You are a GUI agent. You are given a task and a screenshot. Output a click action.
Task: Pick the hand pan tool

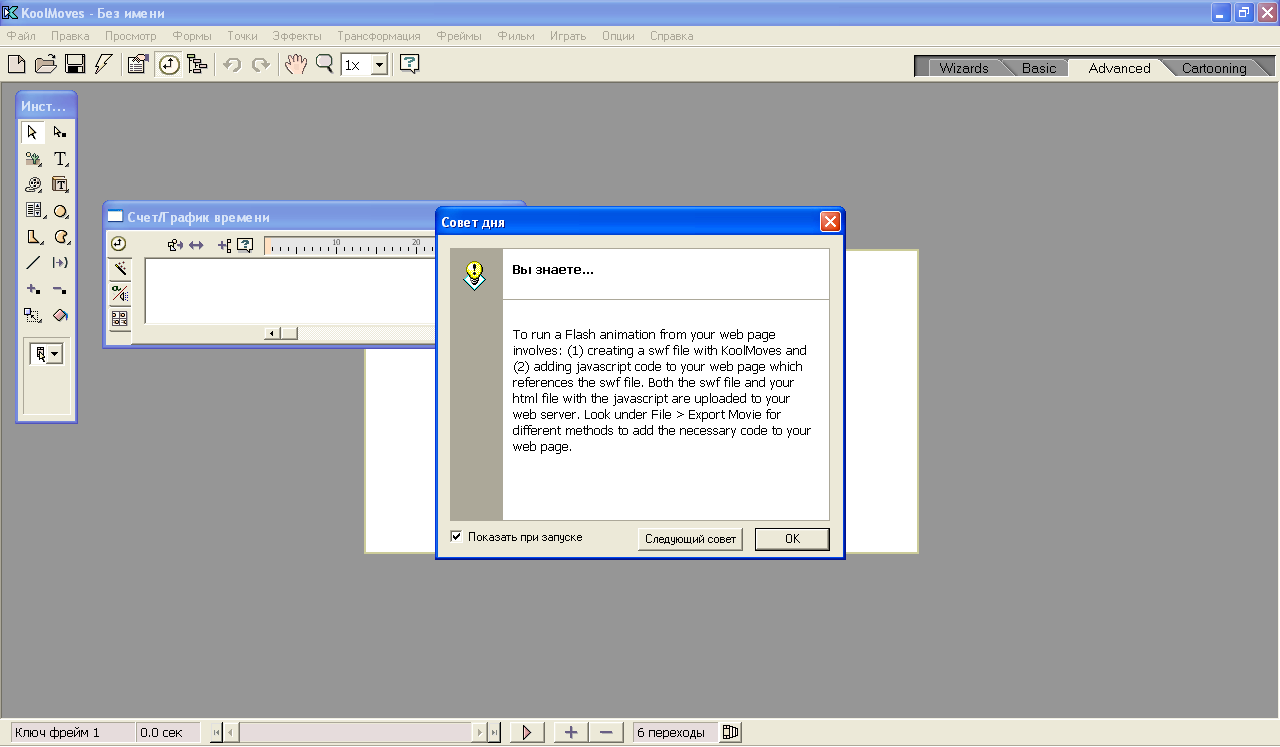tap(295, 64)
